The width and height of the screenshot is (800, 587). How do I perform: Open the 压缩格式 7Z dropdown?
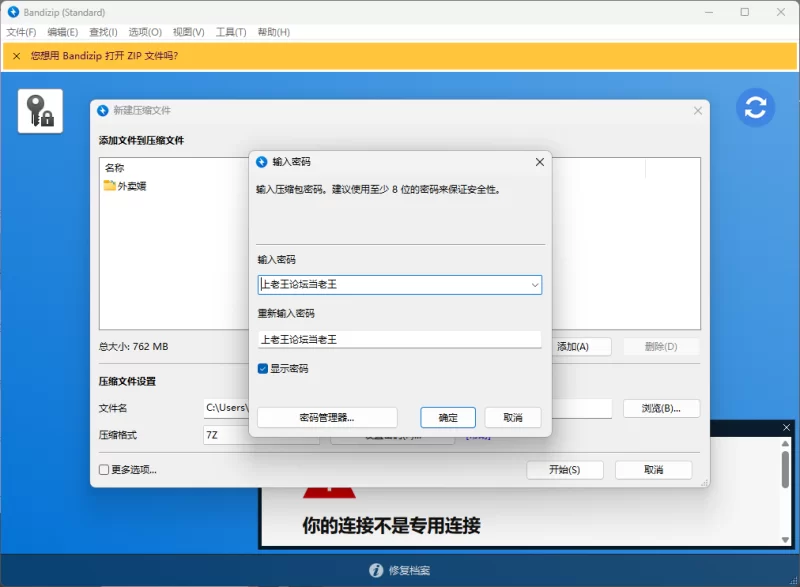click(261, 435)
